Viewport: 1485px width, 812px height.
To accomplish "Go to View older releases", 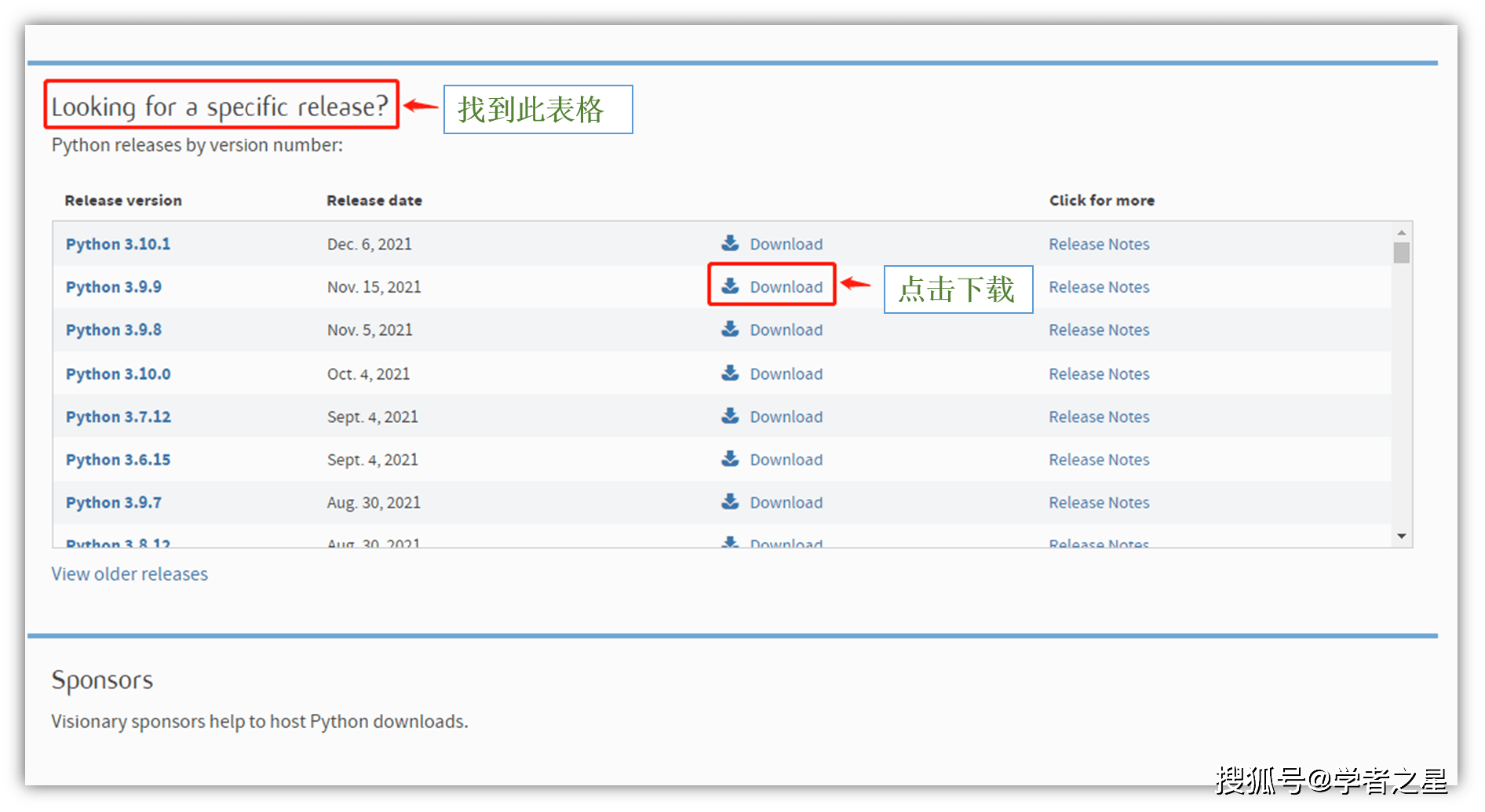I will 130,574.
